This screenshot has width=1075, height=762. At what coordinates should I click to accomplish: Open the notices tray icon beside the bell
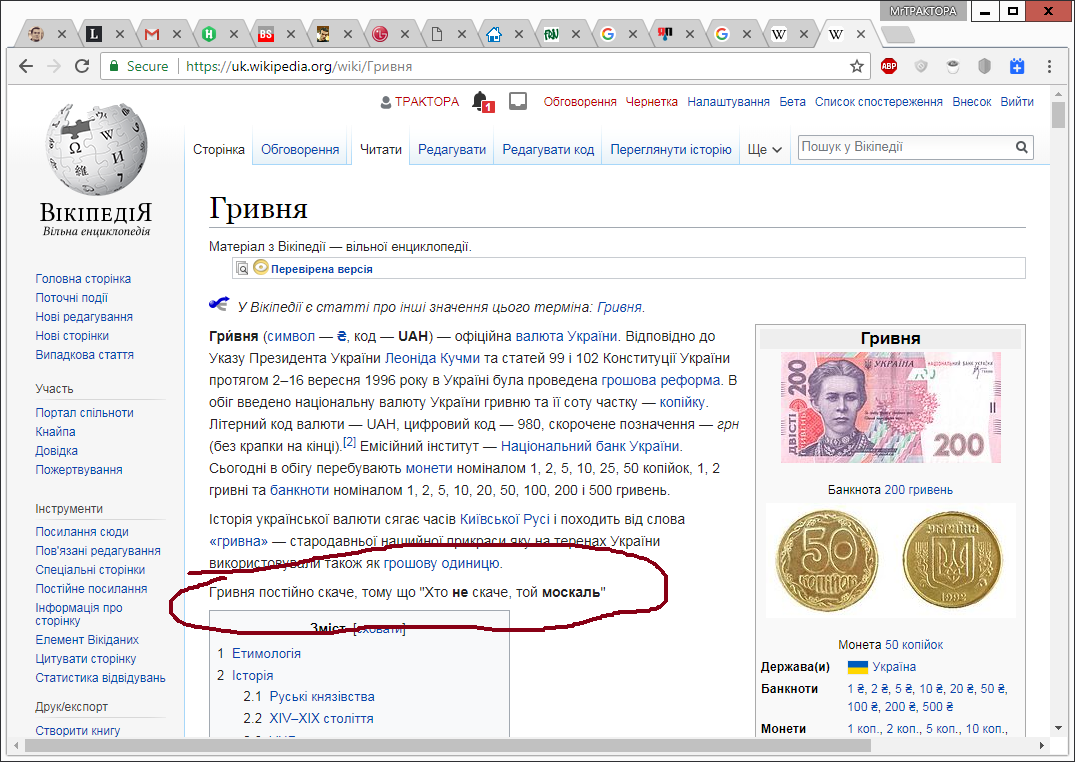point(518,102)
